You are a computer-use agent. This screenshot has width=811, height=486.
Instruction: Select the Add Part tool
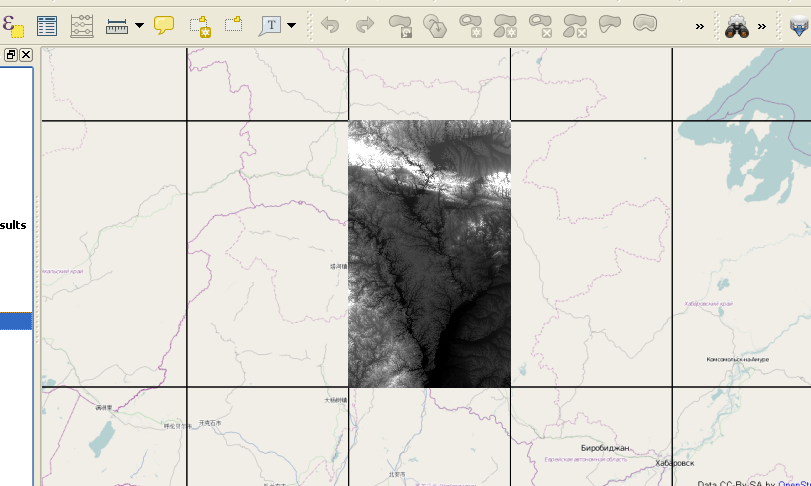(x=505, y=26)
